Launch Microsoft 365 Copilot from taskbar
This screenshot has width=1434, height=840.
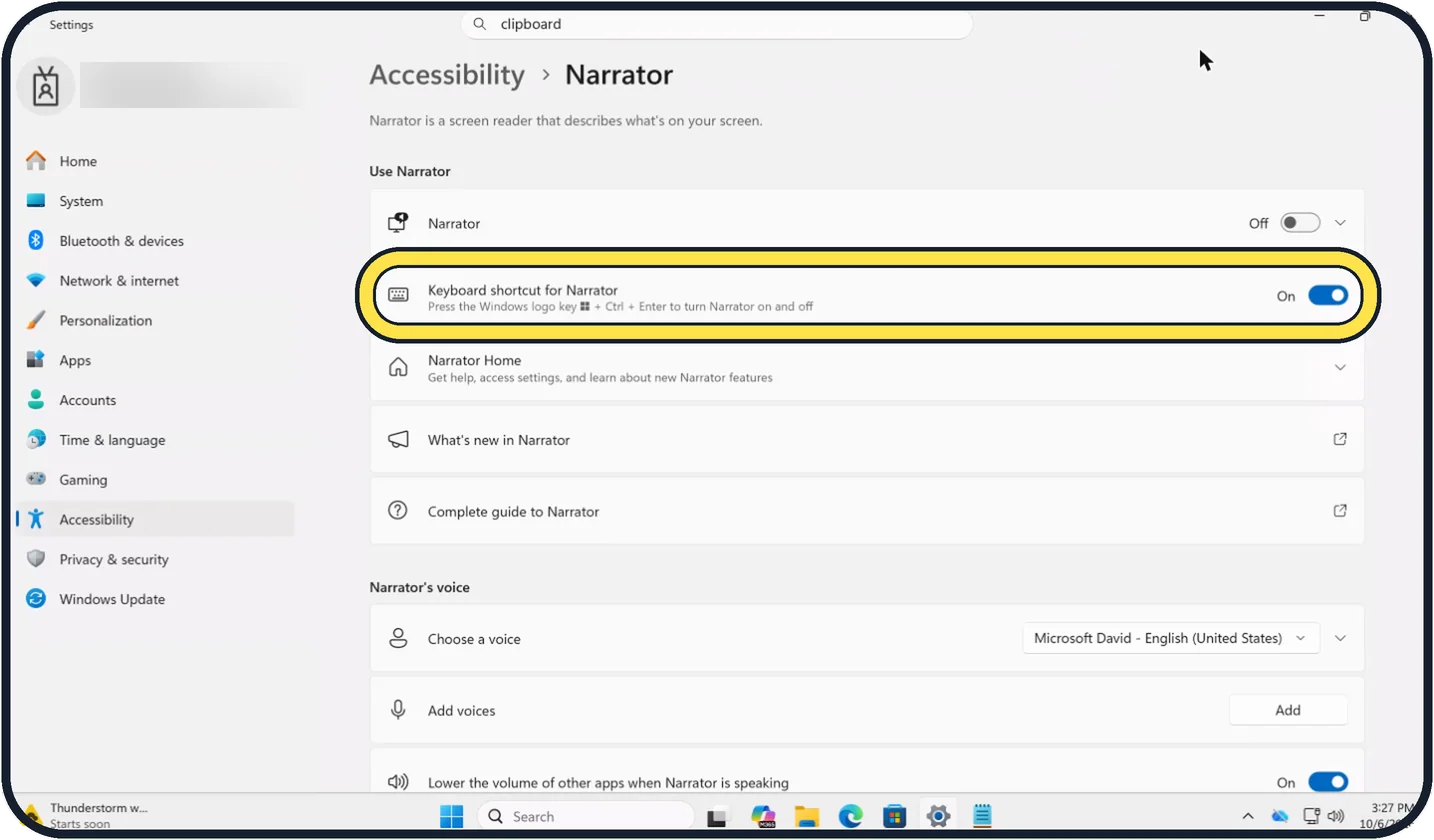(763, 816)
